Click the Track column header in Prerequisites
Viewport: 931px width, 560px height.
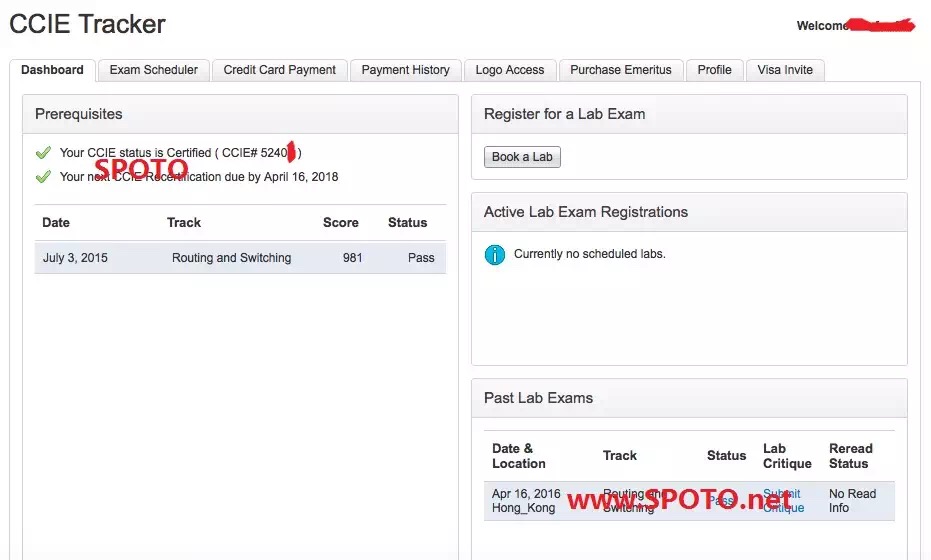coord(184,223)
